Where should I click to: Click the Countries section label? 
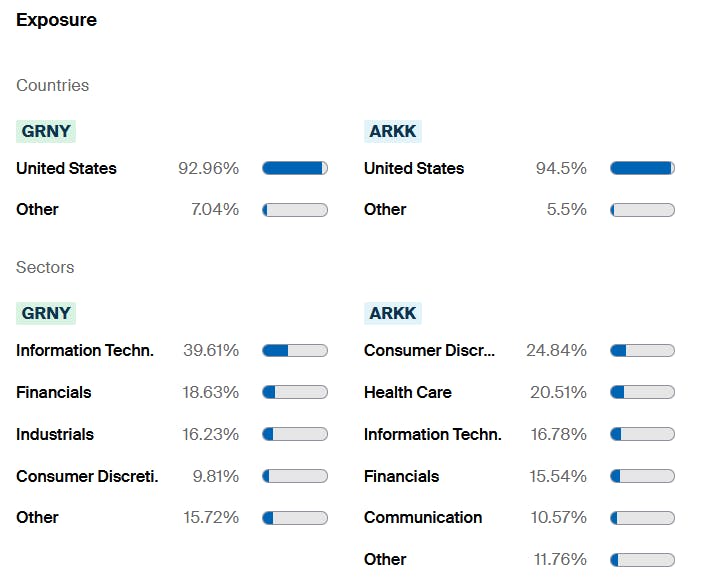pyautogui.click(x=52, y=85)
